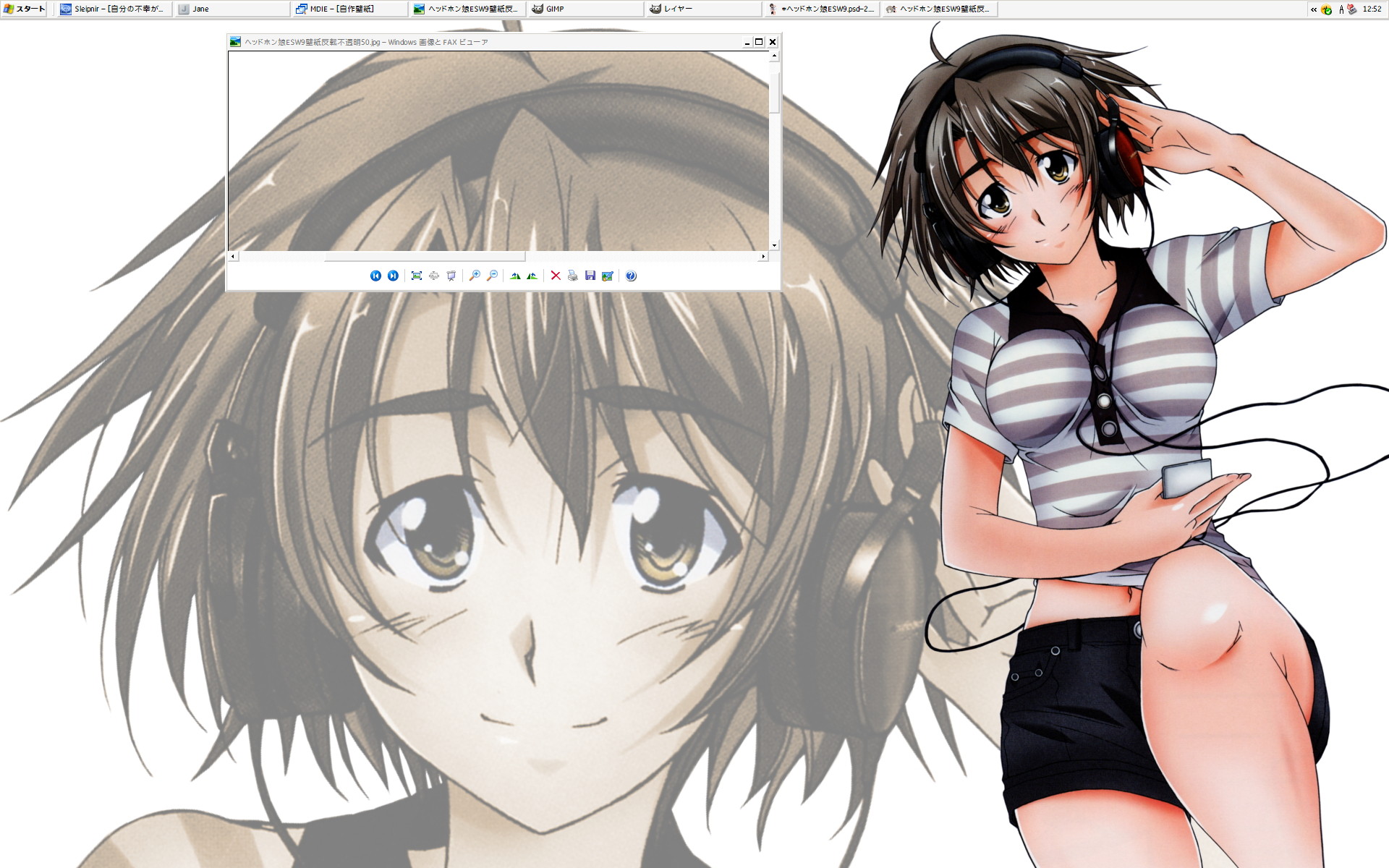The image size is (1389, 868).
Task: Switch to Sleipnir browser taskbar button
Action: (x=114, y=9)
